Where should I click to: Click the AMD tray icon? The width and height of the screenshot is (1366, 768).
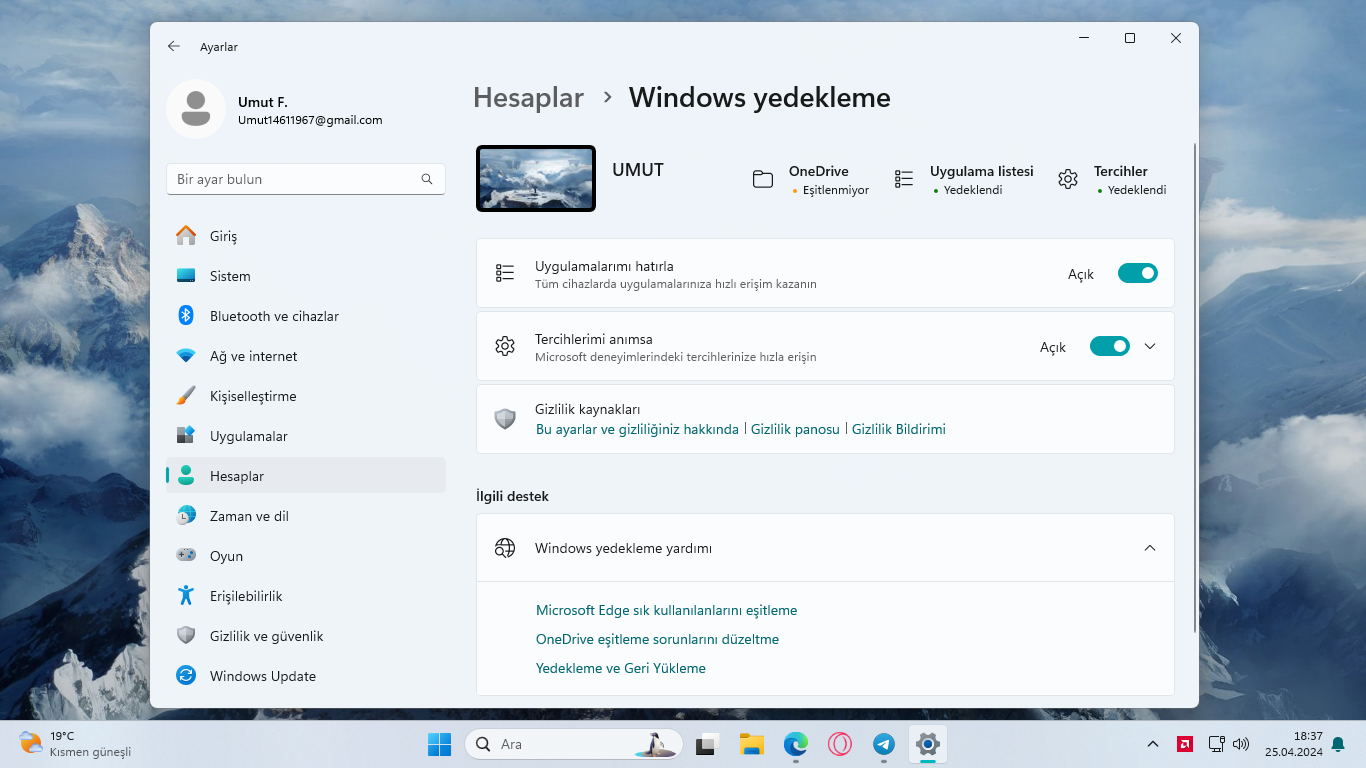coord(1185,744)
